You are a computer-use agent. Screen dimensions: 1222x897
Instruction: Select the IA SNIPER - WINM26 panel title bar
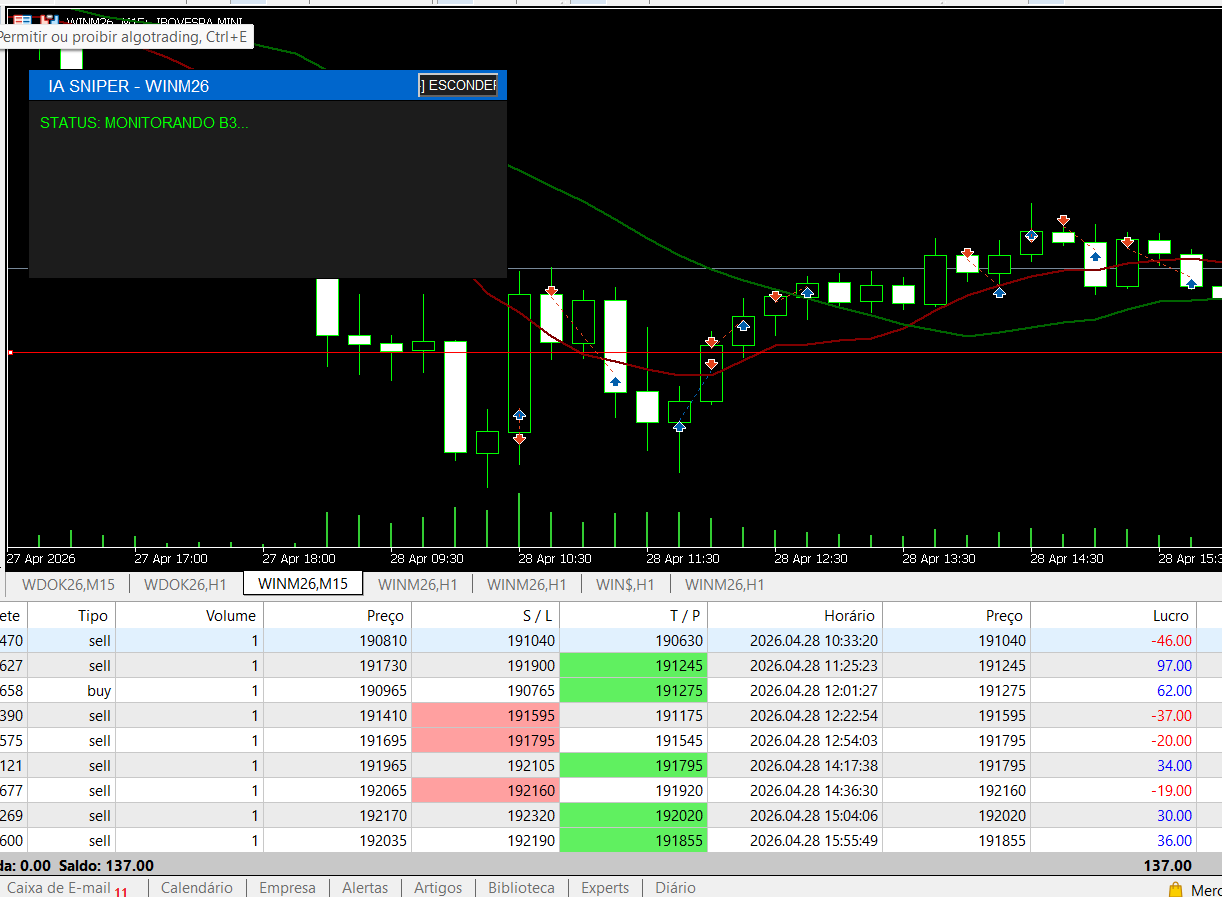(268, 85)
